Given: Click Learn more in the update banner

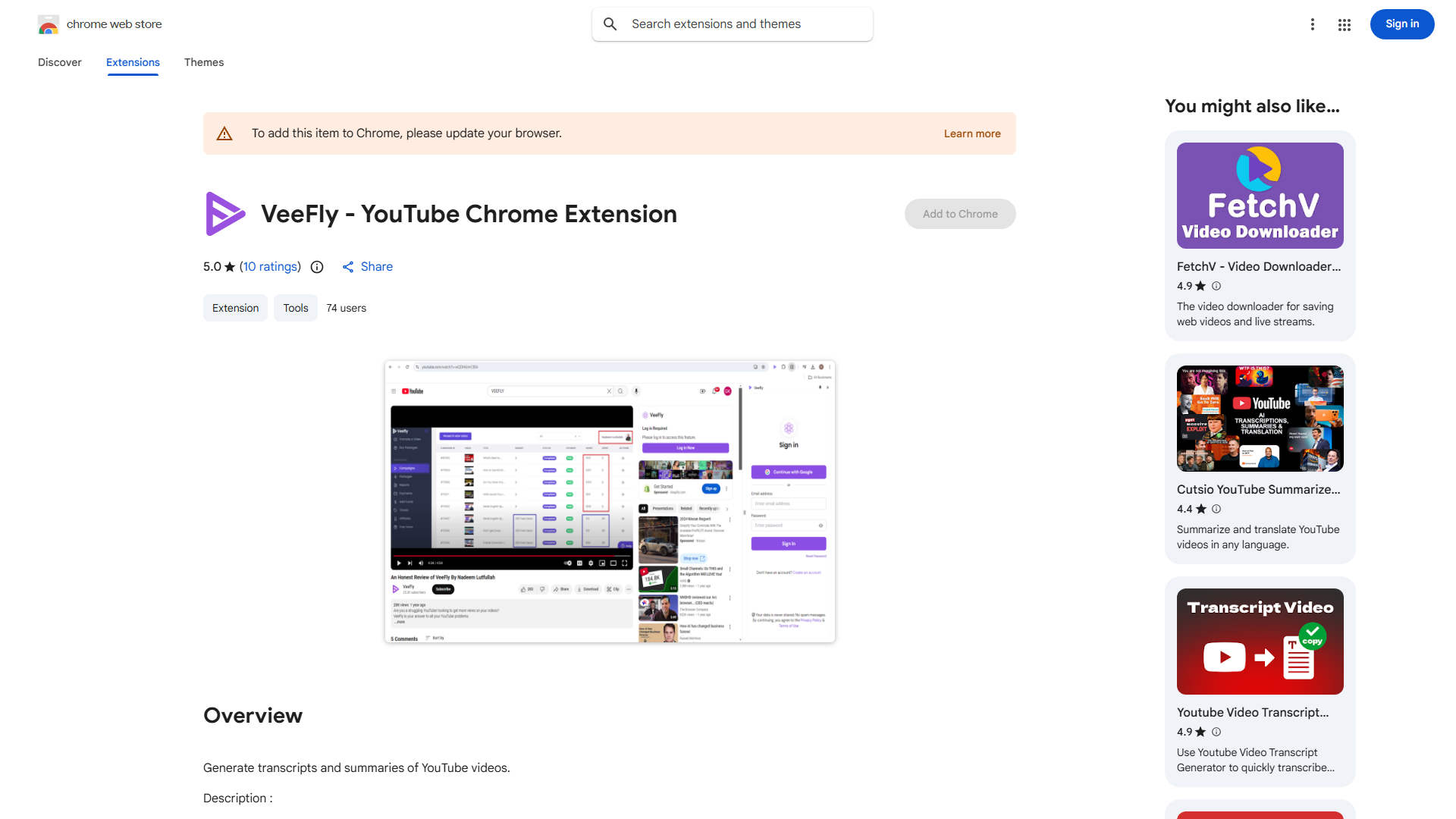Looking at the screenshot, I should [971, 133].
